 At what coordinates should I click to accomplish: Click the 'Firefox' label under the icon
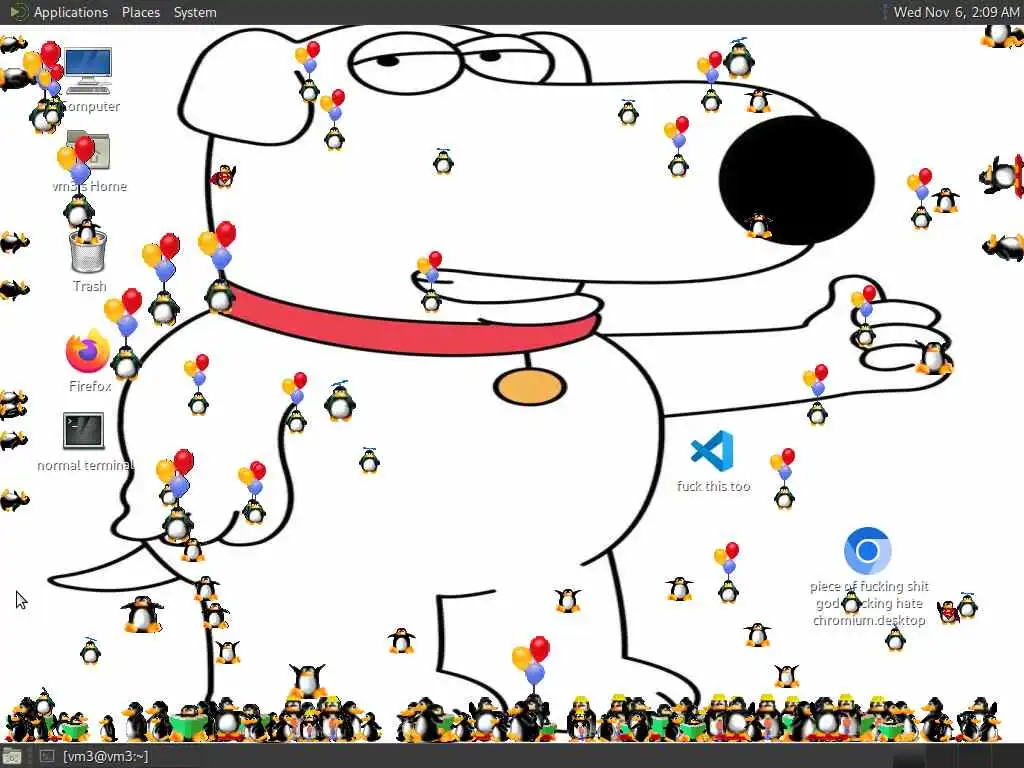89,386
